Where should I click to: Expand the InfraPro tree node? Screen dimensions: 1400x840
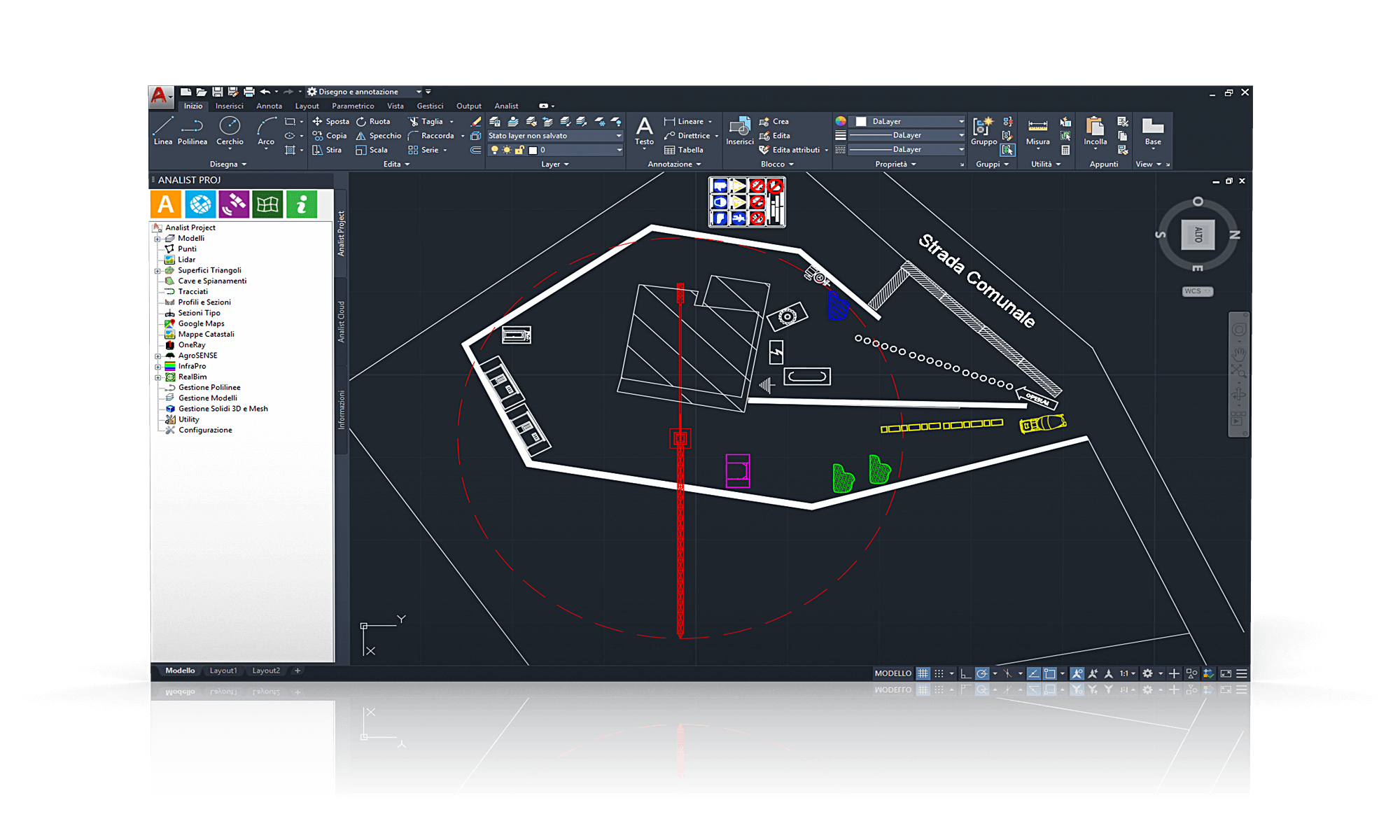(x=157, y=367)
